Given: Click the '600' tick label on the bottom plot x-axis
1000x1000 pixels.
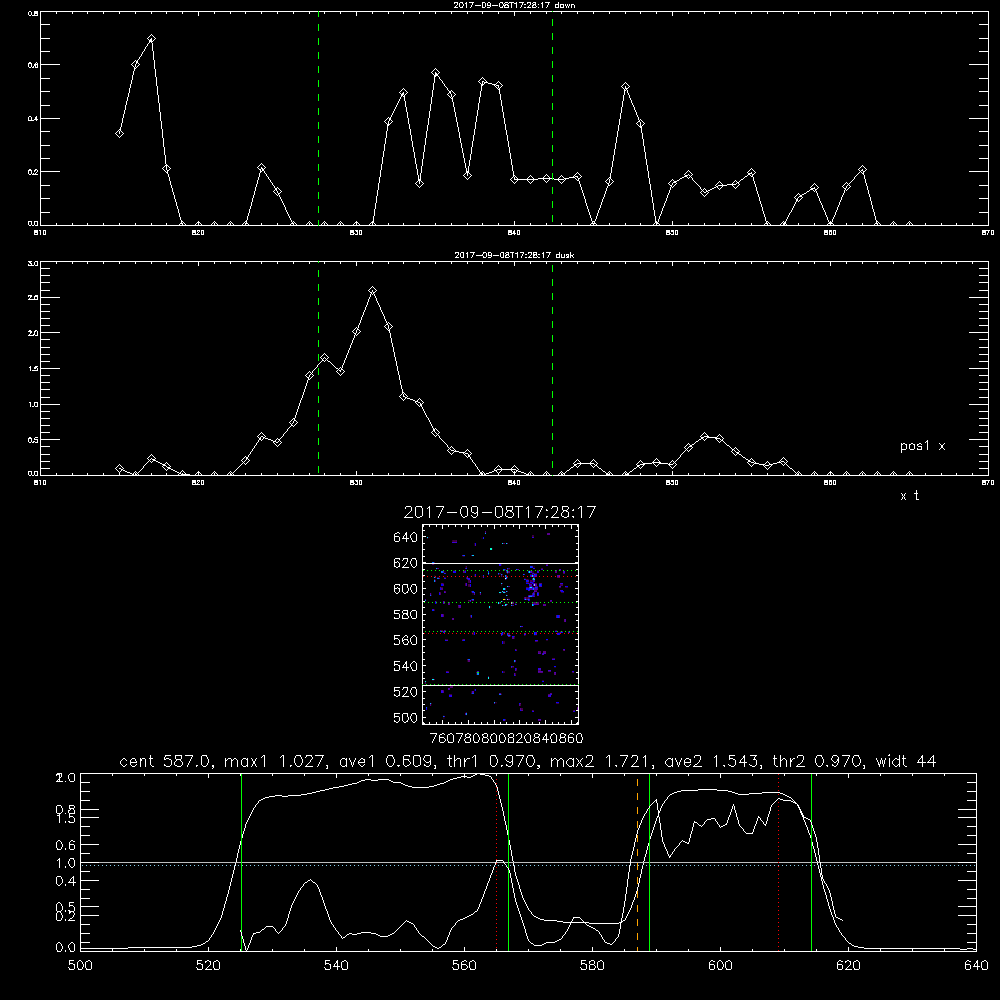Looking at the screenshot, I should point(720,966).
